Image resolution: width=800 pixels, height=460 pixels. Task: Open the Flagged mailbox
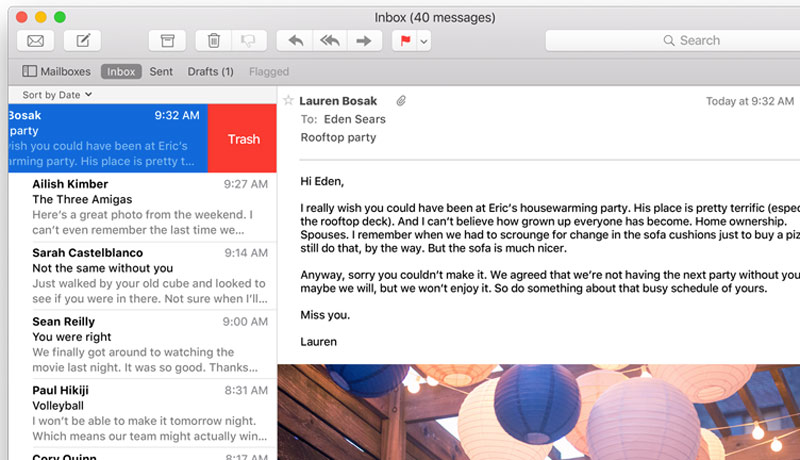tap(269, 72)
